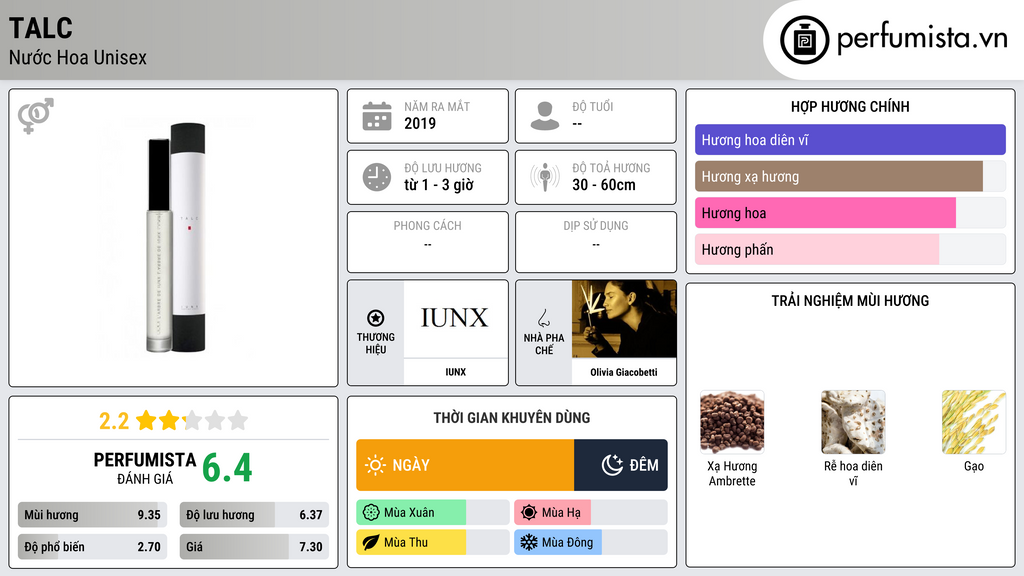Screen dimensions: 1024x576
Task: Open the IUNX brand logo image
Action: pos(455,319)
